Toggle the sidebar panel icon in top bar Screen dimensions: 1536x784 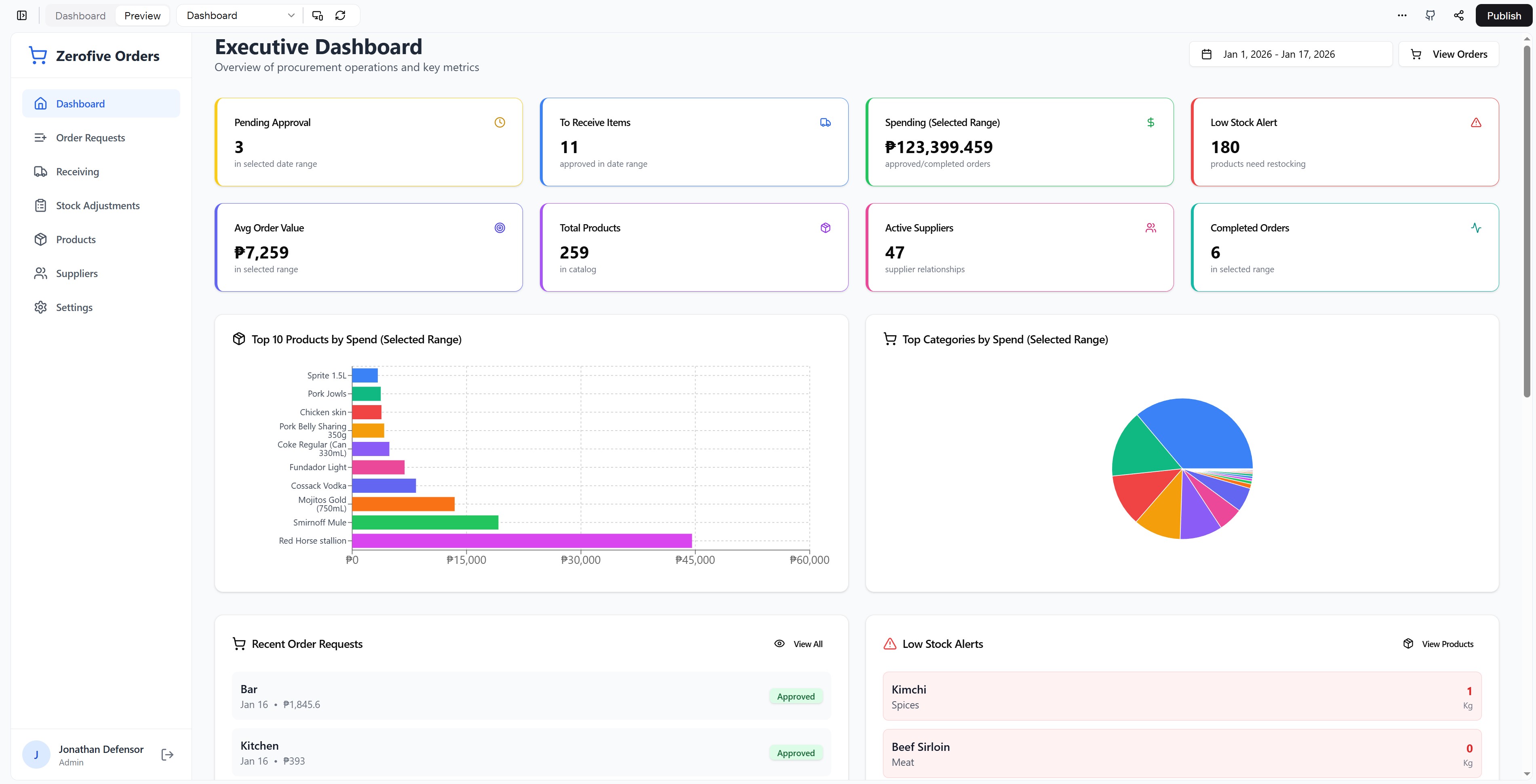pyautogui.click(x=22, y=15)
